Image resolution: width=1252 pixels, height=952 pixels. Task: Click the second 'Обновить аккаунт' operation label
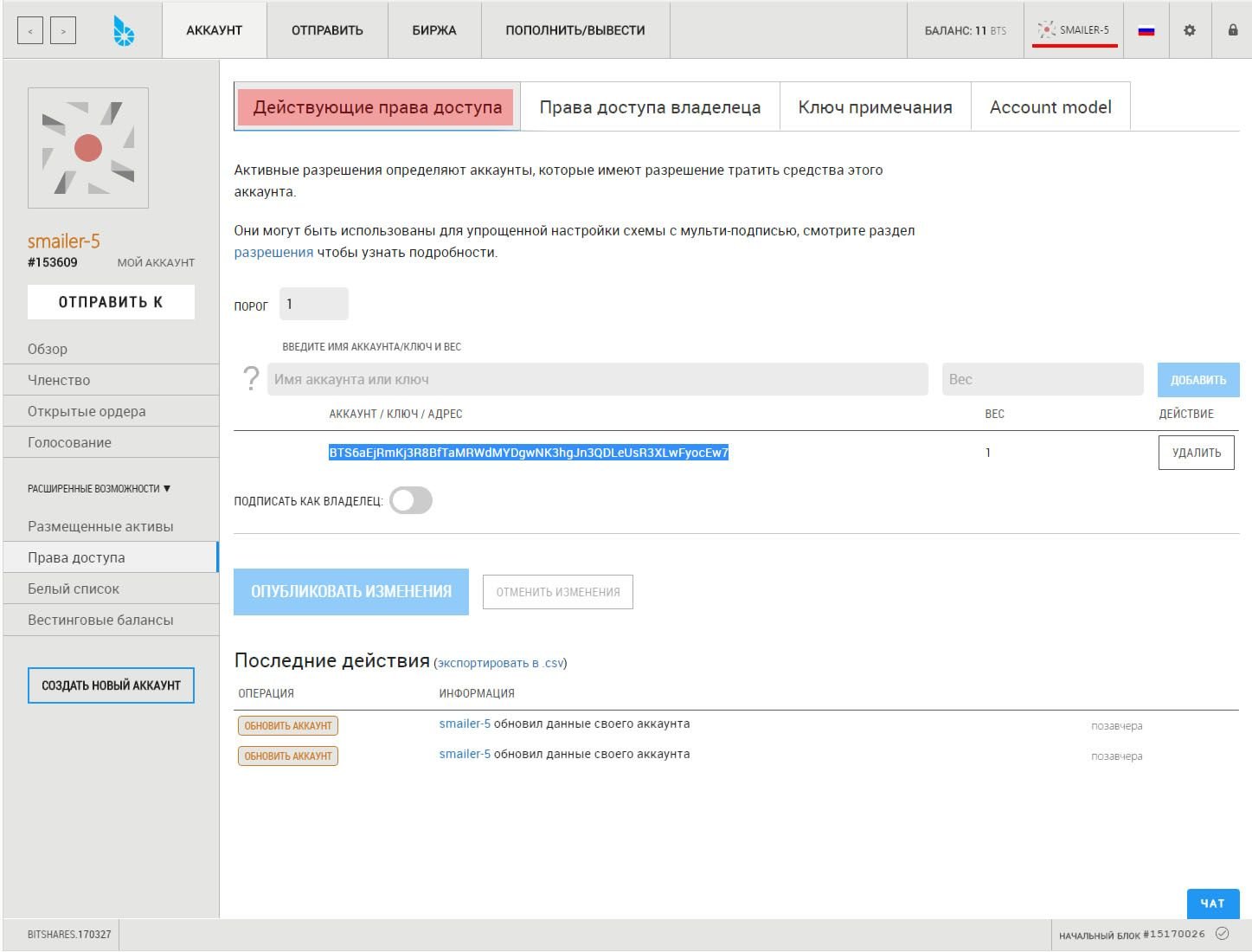(x=288, y=756)
